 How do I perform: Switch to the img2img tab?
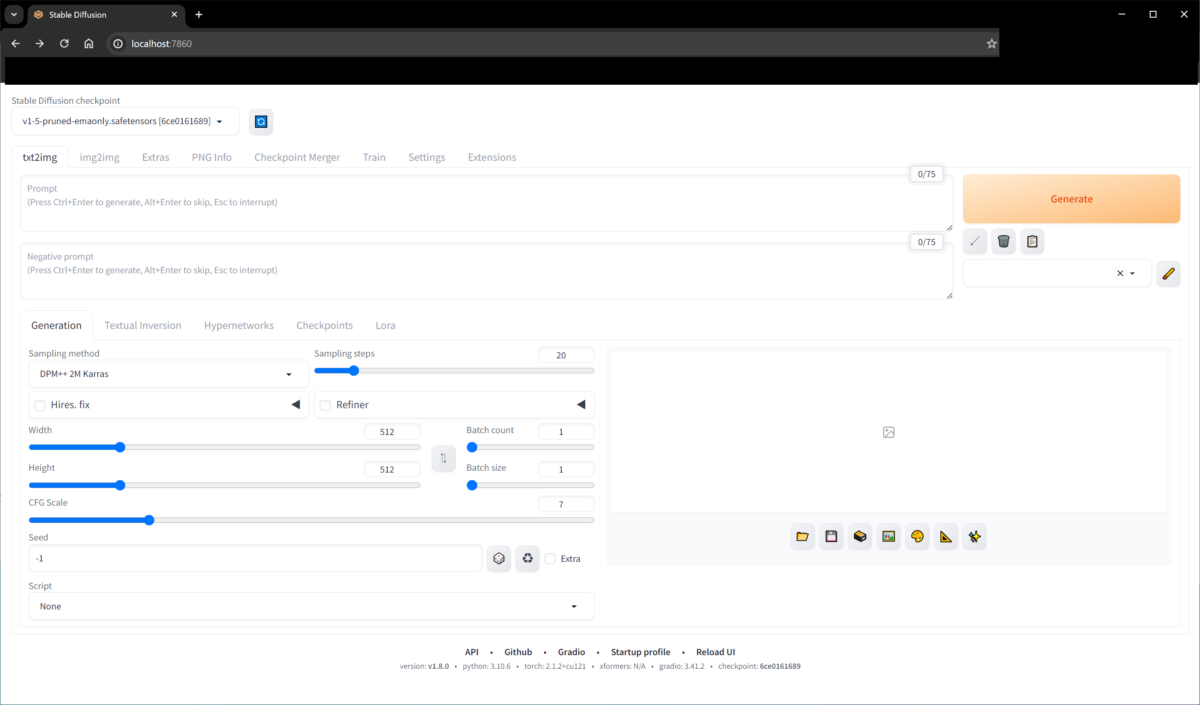(x=99, y=157)
